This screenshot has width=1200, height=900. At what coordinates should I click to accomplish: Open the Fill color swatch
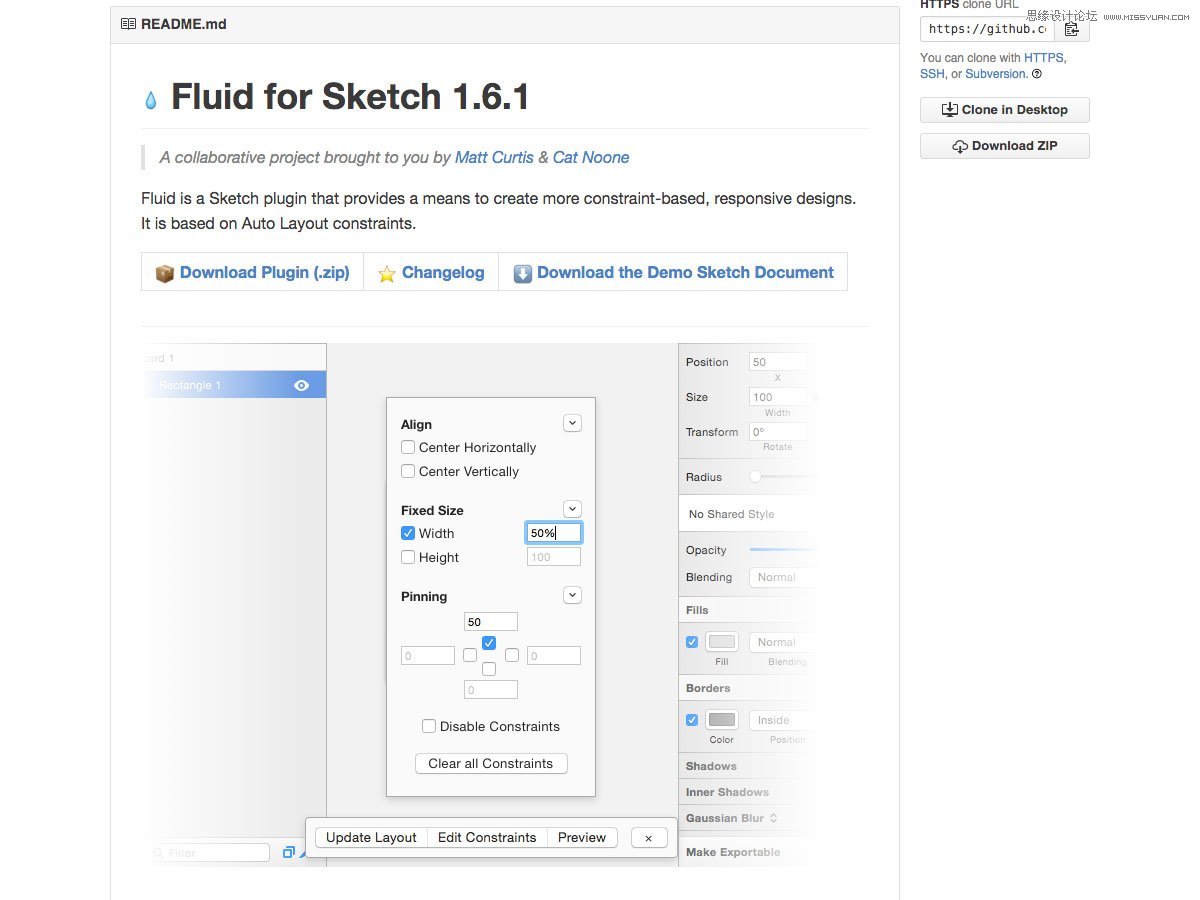click(722, 642)
